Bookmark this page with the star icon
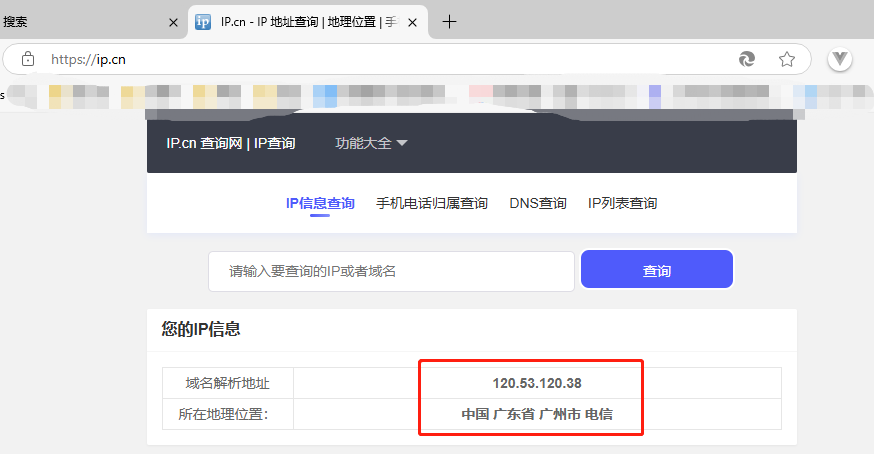Screen dimensions: 874x454 [x=787, y=59]
